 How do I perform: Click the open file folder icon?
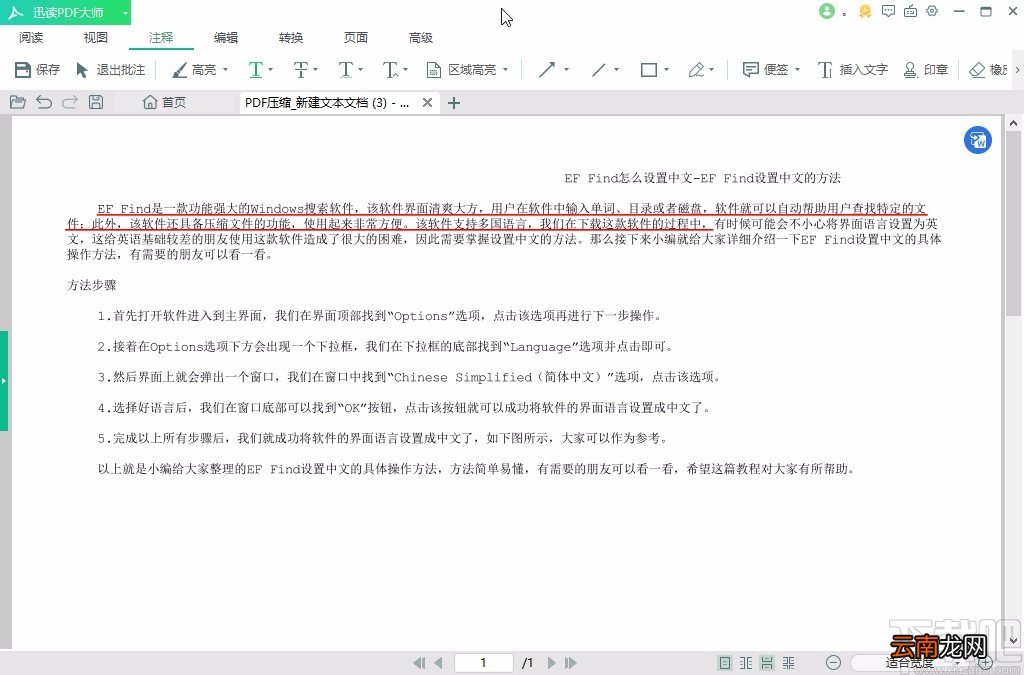point(18,102)
